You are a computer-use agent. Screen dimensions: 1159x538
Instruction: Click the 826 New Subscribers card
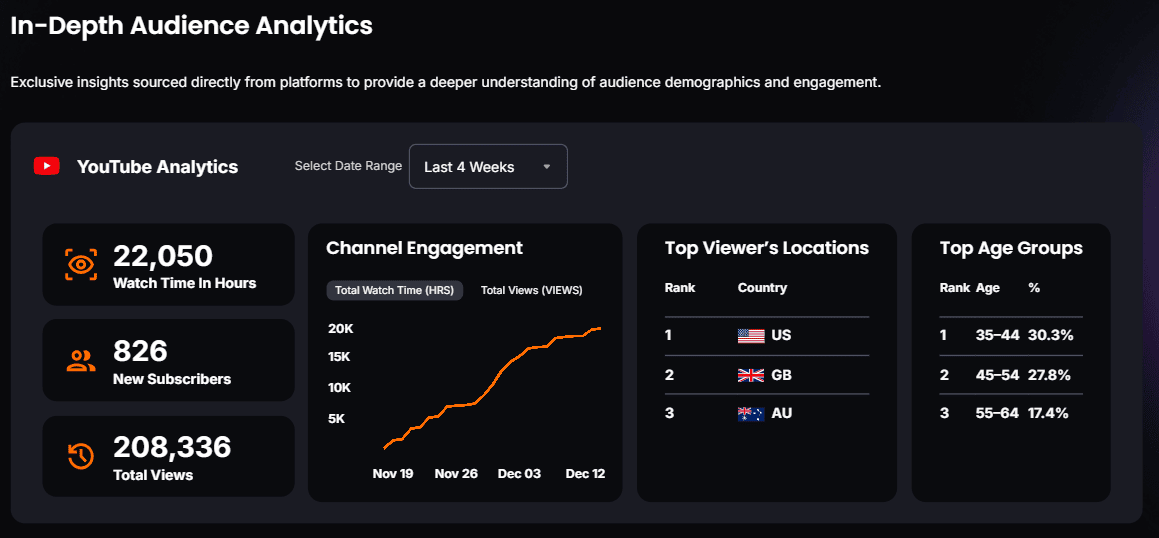coord(168,361)
